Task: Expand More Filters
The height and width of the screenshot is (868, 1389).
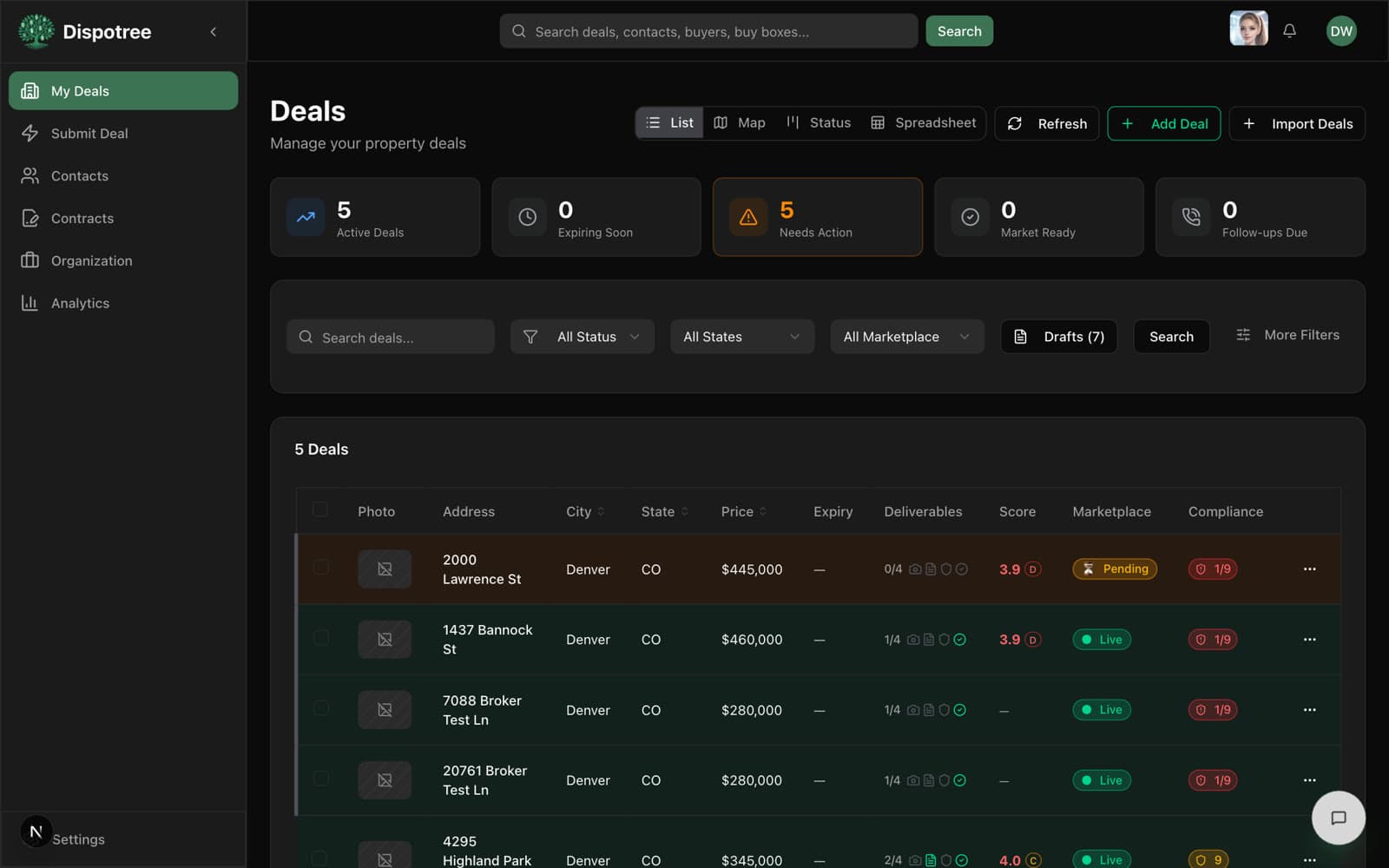Action: coord(1287,335)
